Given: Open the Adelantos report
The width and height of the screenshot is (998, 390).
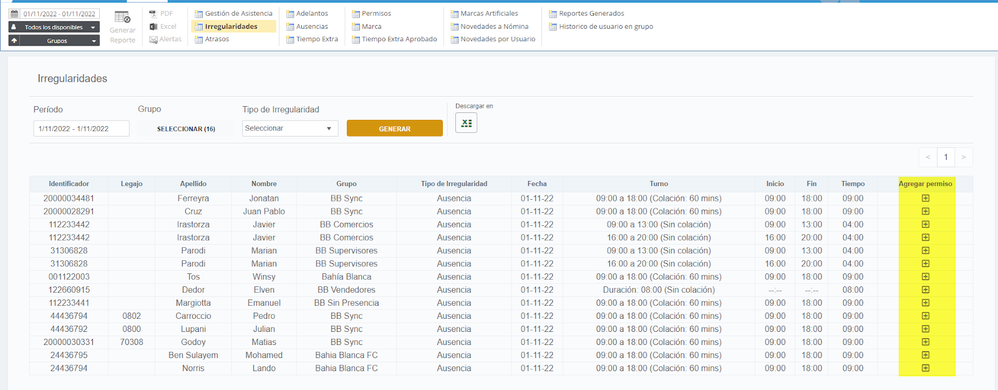Looking at the screenshot, I should pyautogui.click(x=307, y=13).
